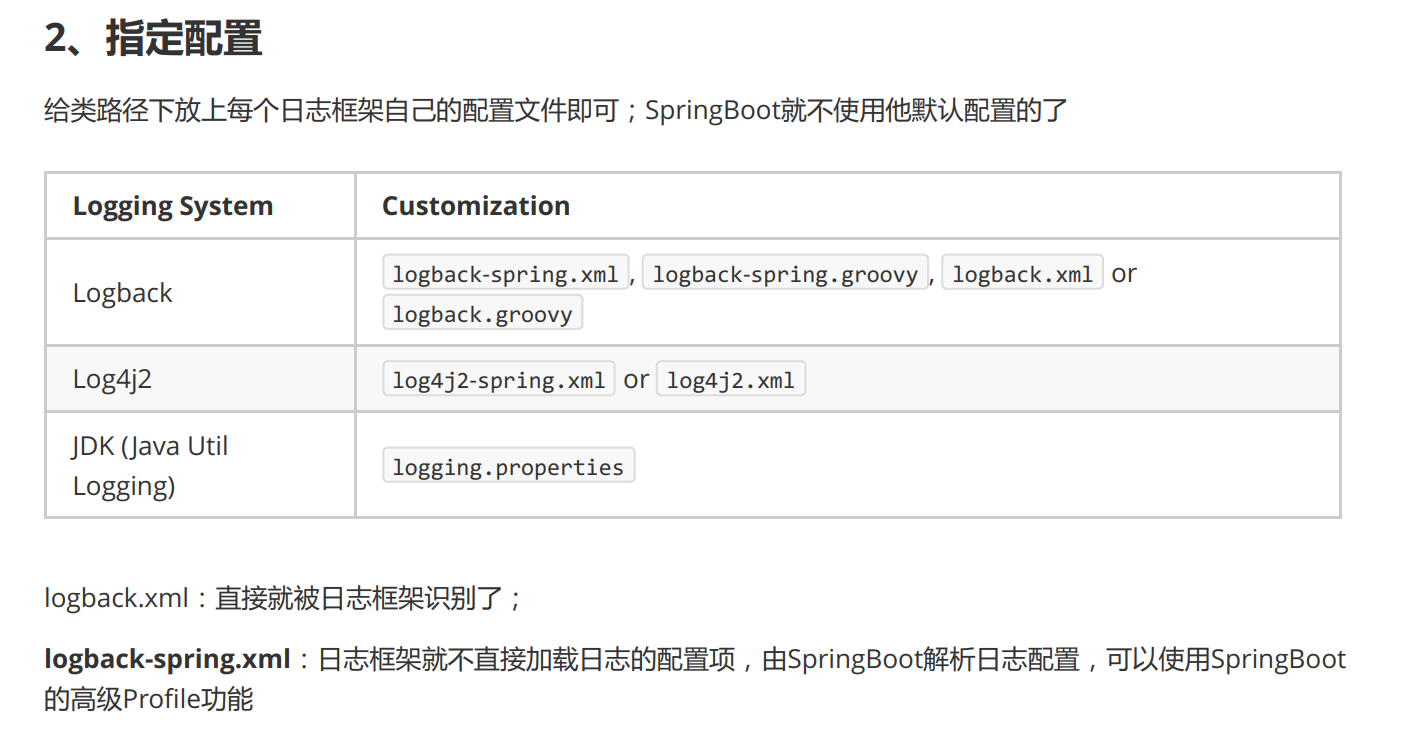Click the logback-spring.groovy code tag
This screenshot has height=749, width=1406.
coord(785,273)
